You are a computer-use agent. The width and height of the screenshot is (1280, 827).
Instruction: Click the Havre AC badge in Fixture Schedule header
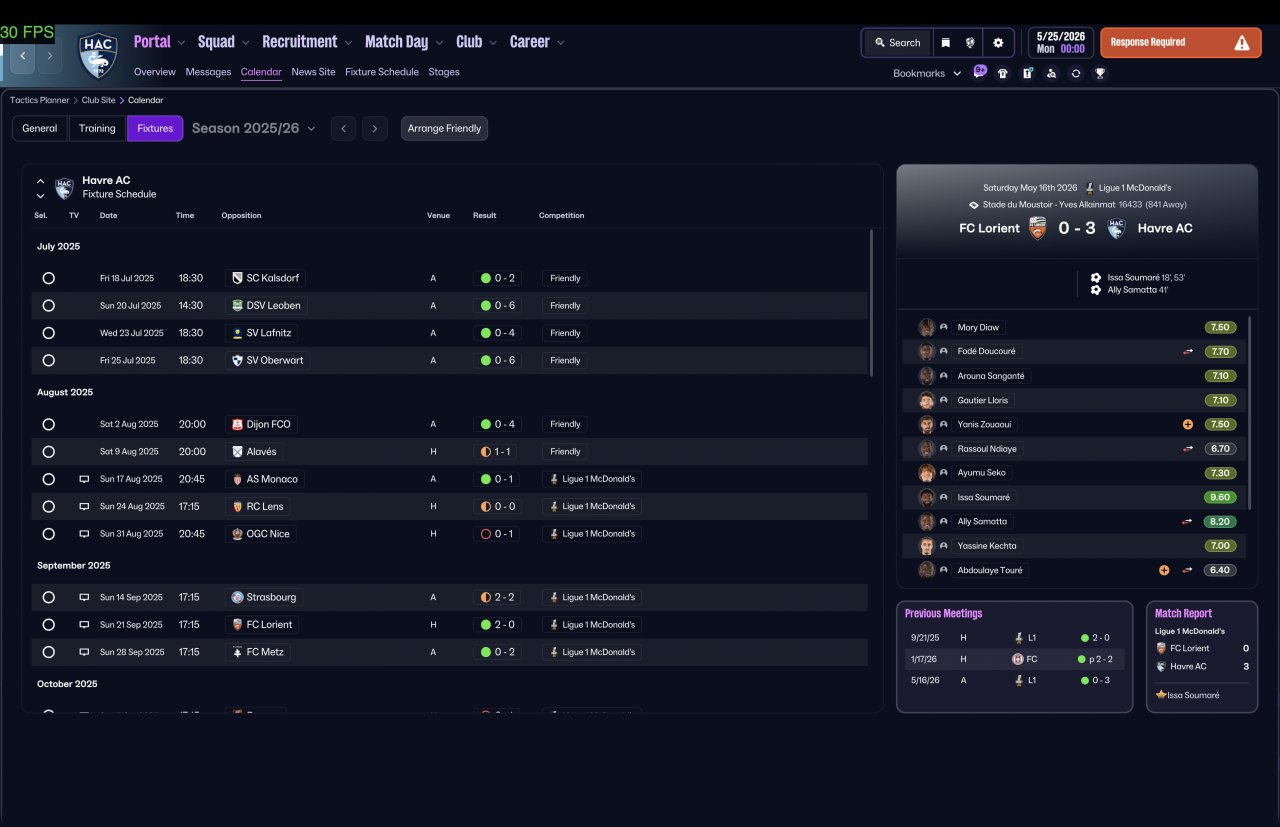[64, 187]
